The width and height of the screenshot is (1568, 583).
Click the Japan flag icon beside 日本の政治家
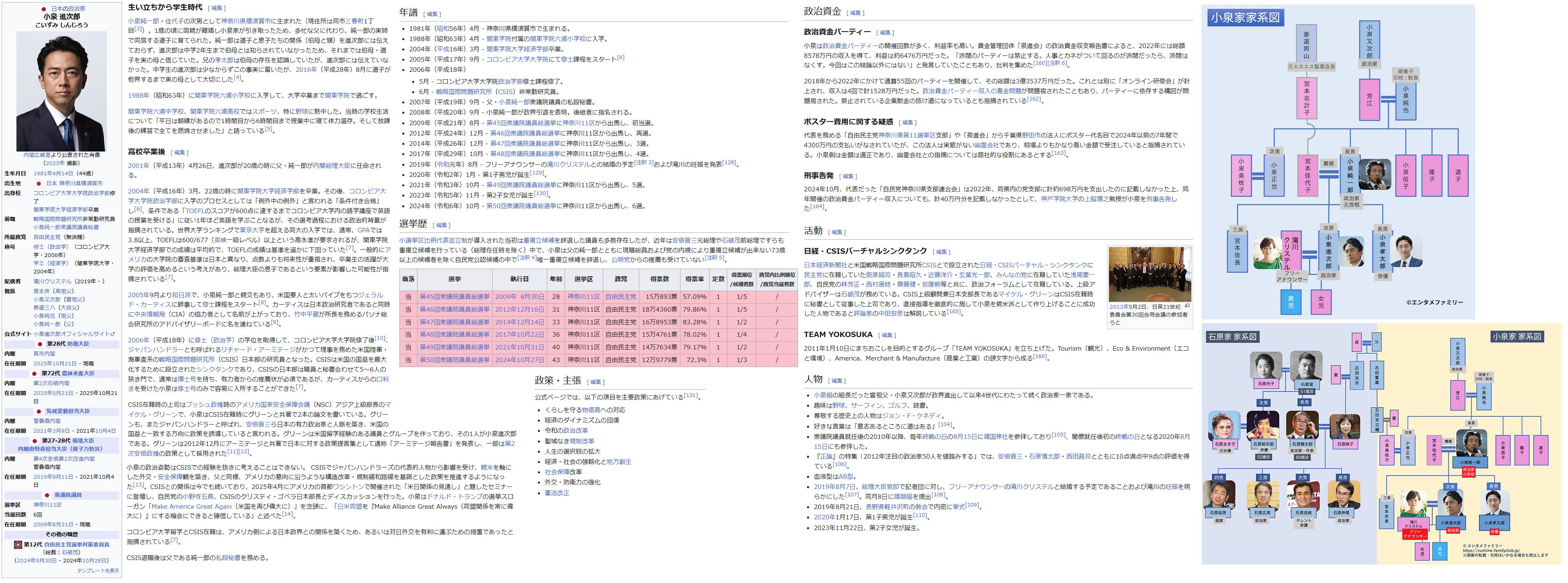point(43,9)
